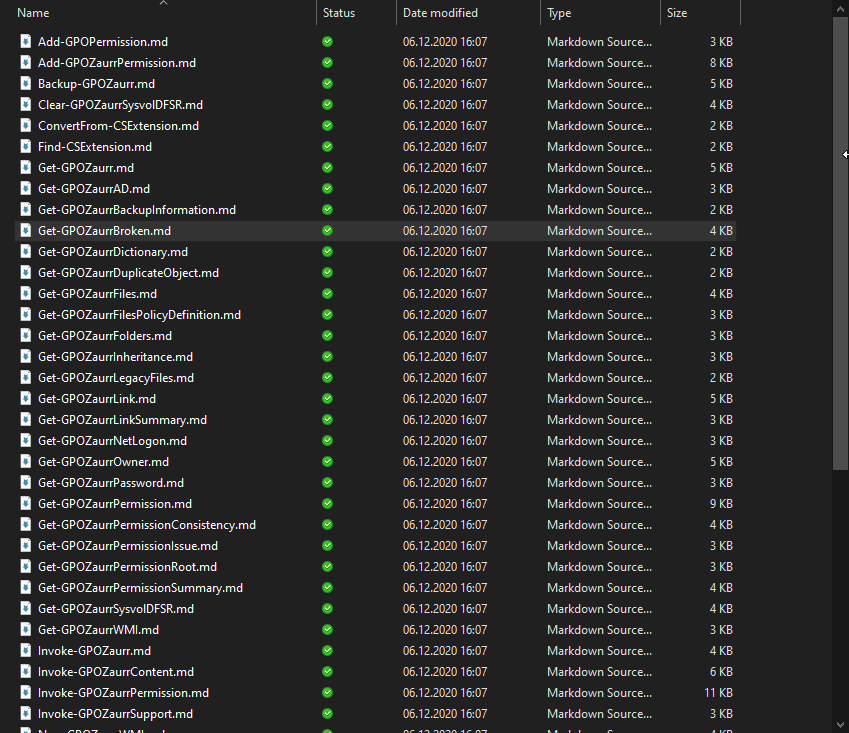Image resolution: width=849 pixels, height=733 pixels.
Task: Click the green sync status icon for Backup-GPOZaurr.md
Action: pos(328,84)
